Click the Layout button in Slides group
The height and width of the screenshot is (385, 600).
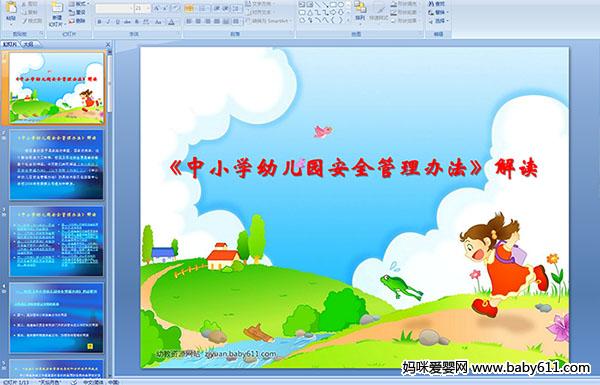[x=78, y=4]
